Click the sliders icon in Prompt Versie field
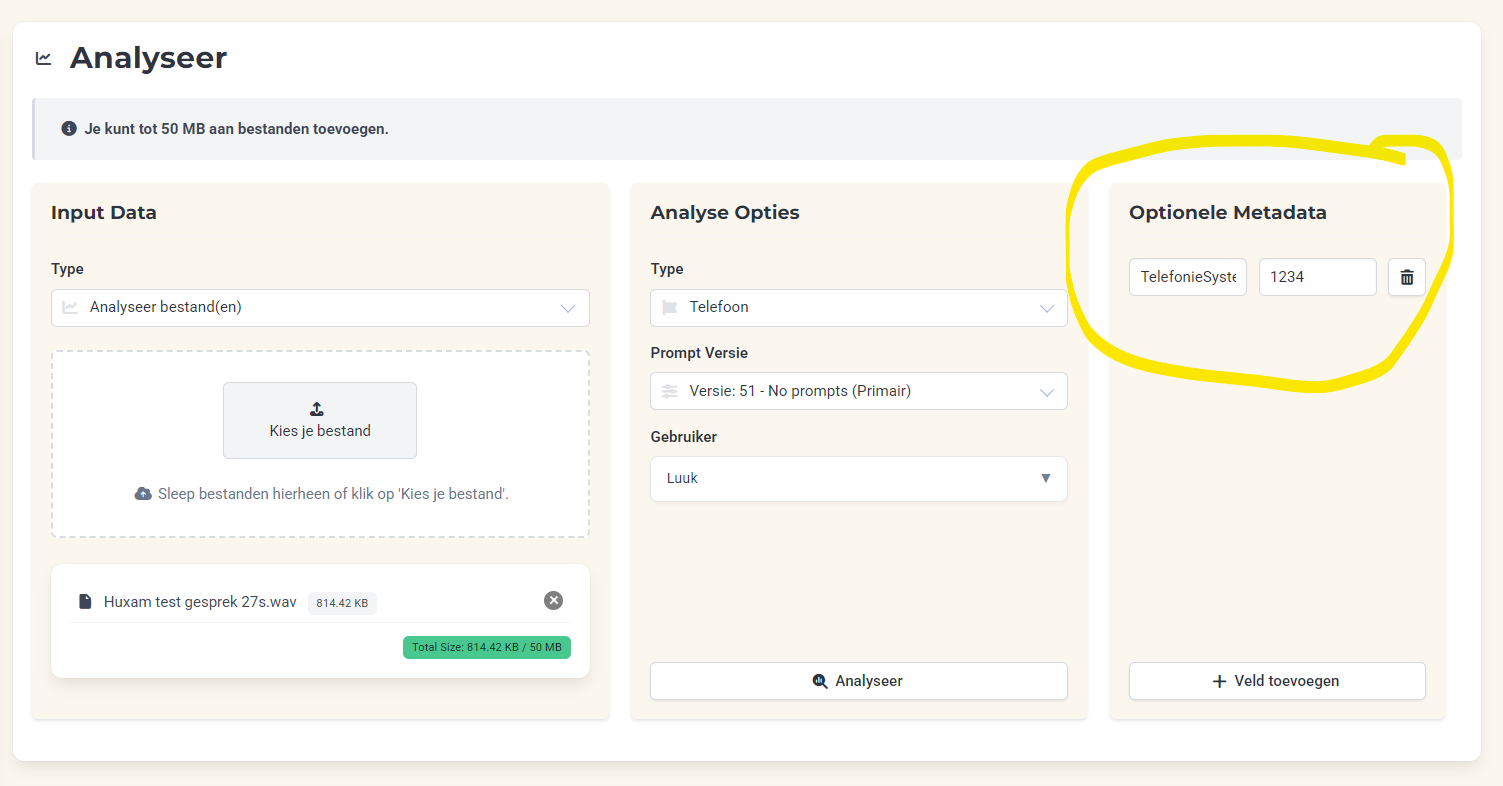1503x786 pixels. tap(670, 391)
